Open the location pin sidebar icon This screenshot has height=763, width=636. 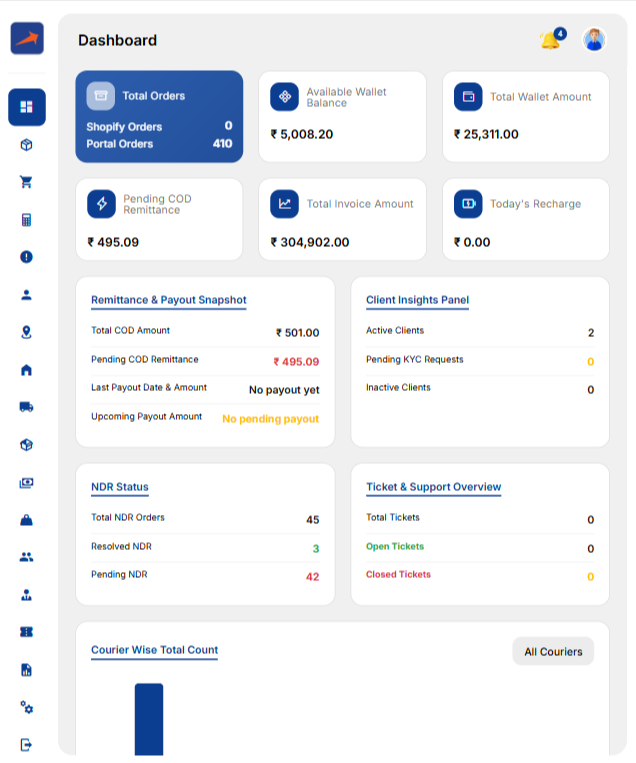click(26, 332)
